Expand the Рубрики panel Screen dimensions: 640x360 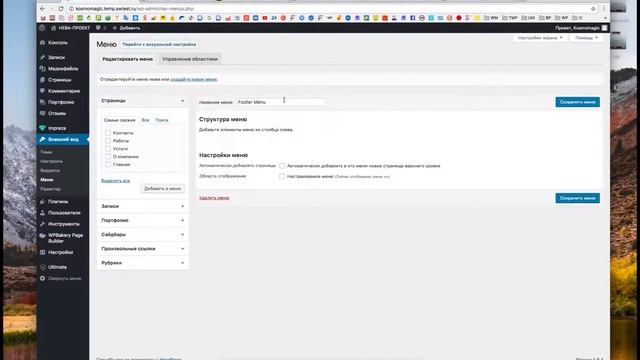pos(143,263)
